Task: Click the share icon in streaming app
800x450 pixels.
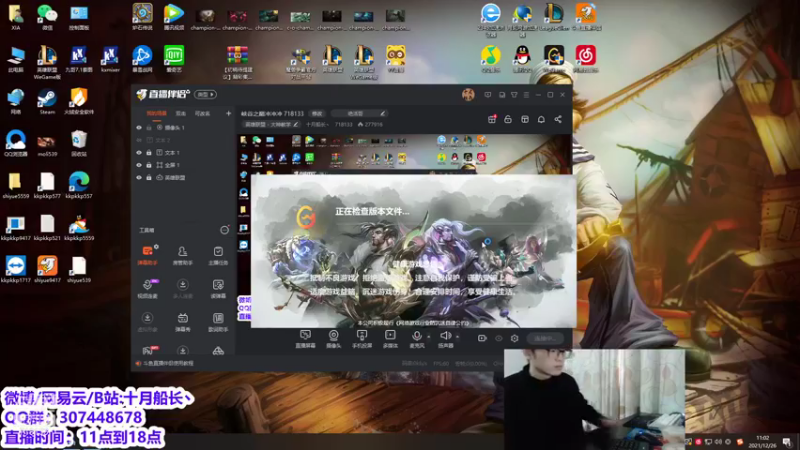Action: [558, 119]
